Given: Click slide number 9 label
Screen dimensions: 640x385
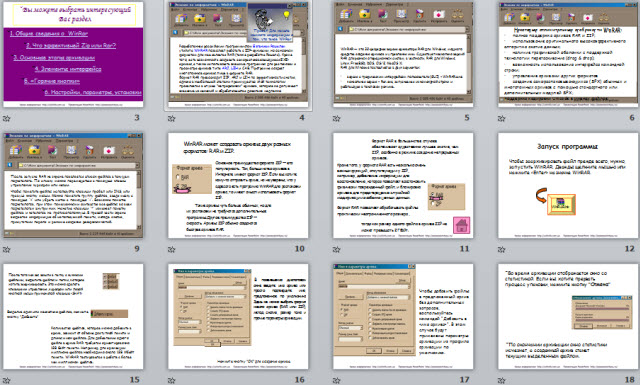Looking at the screenshot, I should point(137,249).
